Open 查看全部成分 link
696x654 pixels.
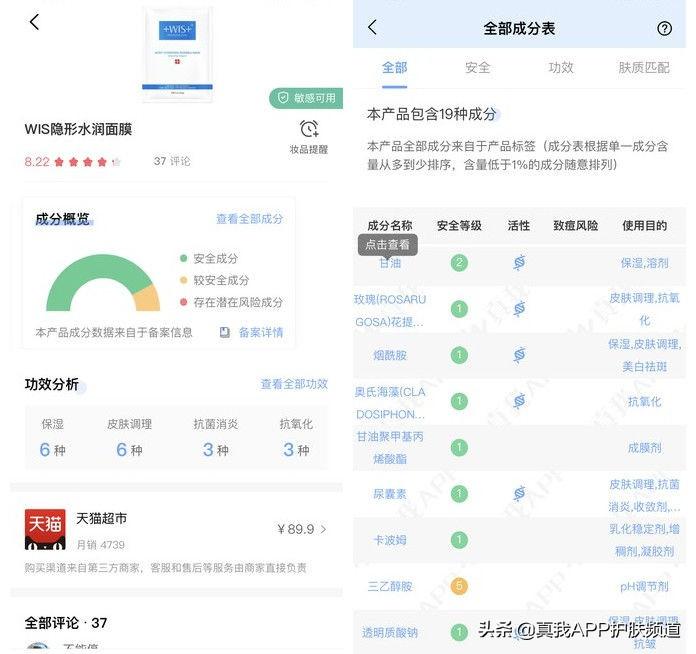[249, 218]
